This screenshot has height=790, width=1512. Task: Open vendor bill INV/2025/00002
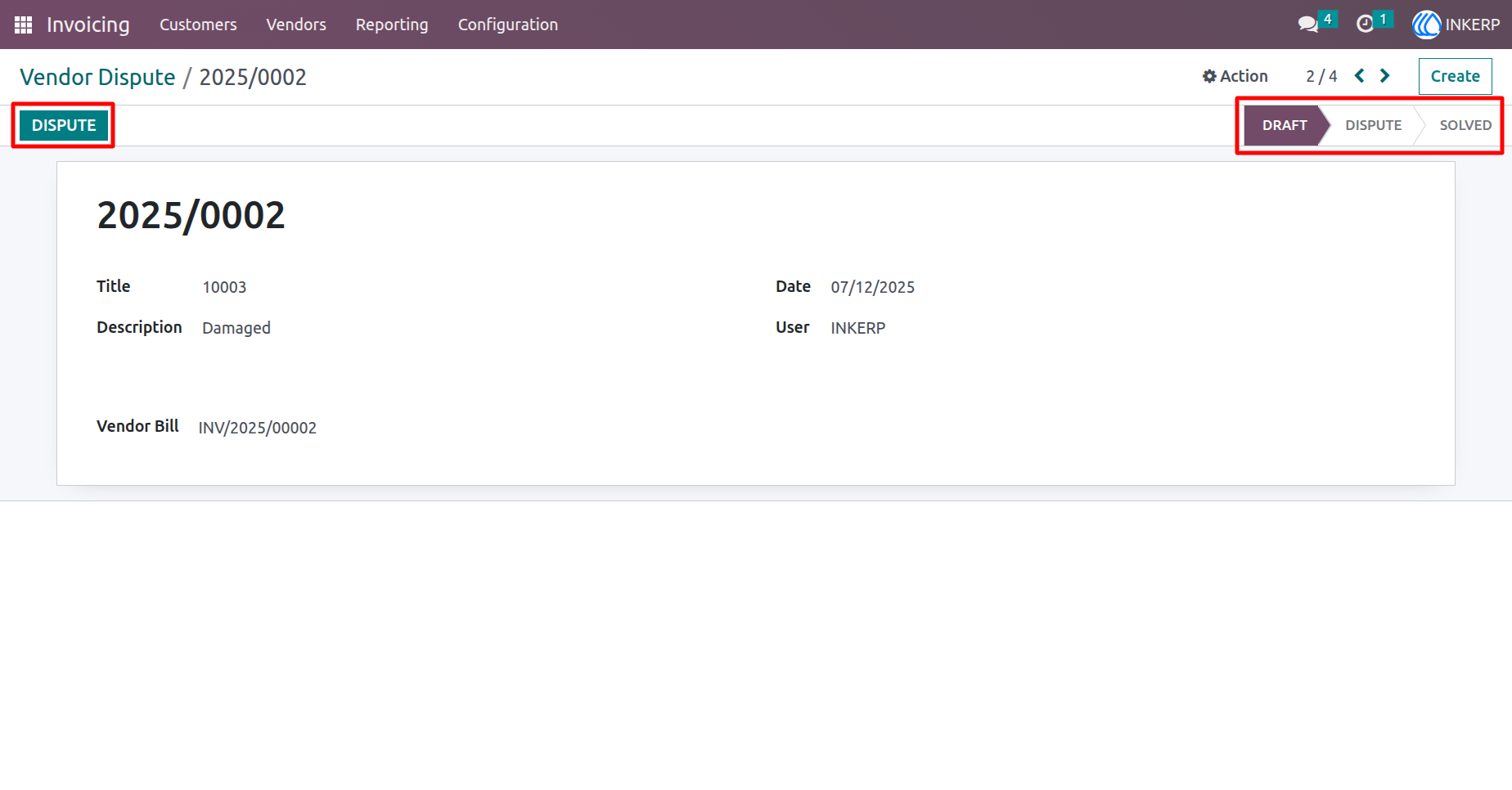(x=257, y=428)
